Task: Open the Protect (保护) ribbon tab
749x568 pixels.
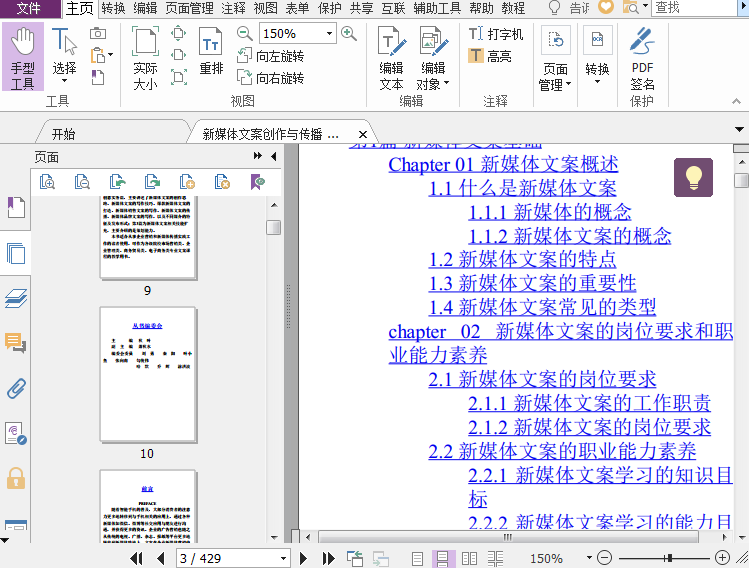Action: pyautogui.click(x=329, y=8)
